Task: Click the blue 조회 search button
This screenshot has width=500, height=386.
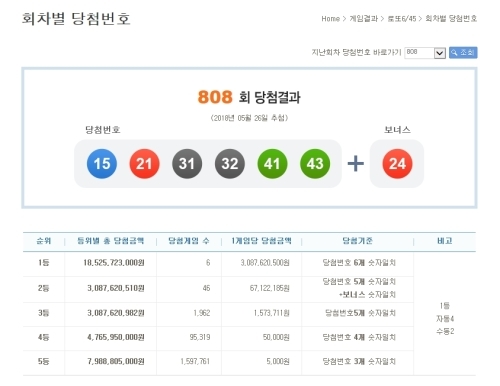Action: click(463, 53)
